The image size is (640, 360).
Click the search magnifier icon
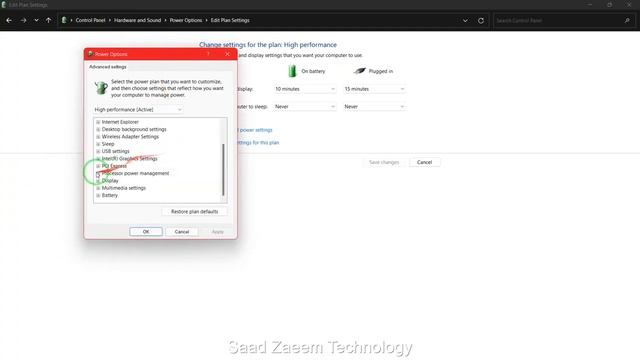(x=627, y=20)
